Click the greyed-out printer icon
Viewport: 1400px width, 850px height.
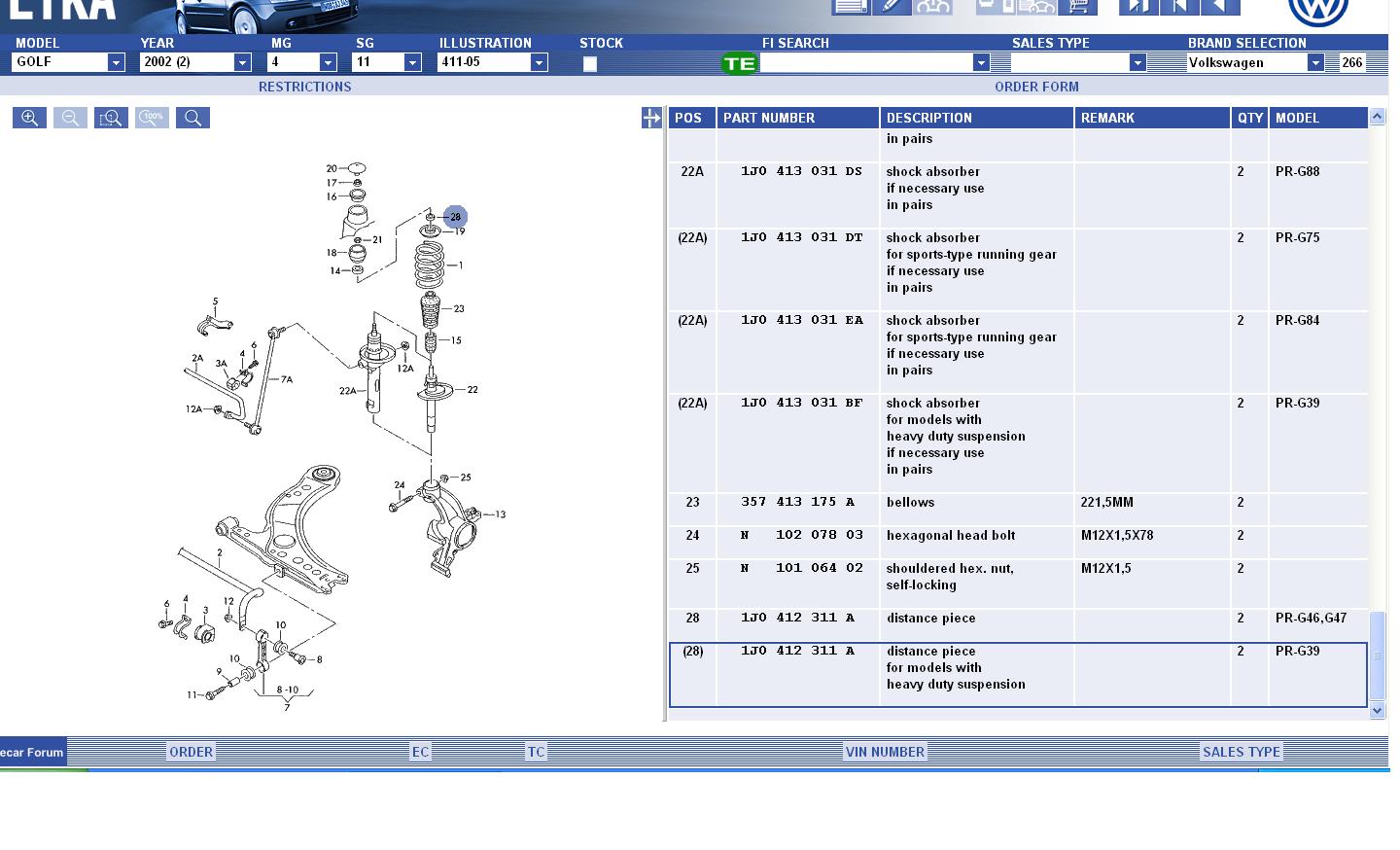996,7
